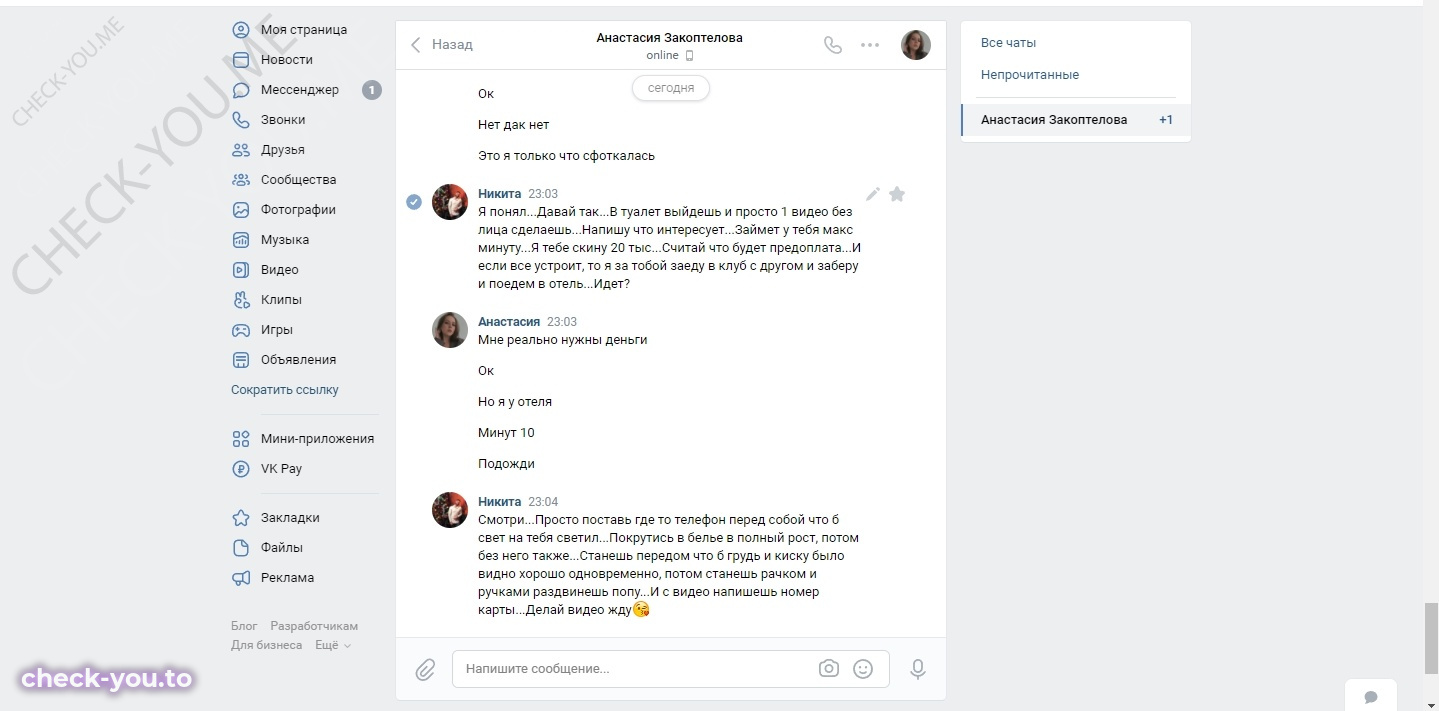The height and width of the screenshot is (711, 1439).
Task: Select the Все чаты filter
Action: 1008,43
